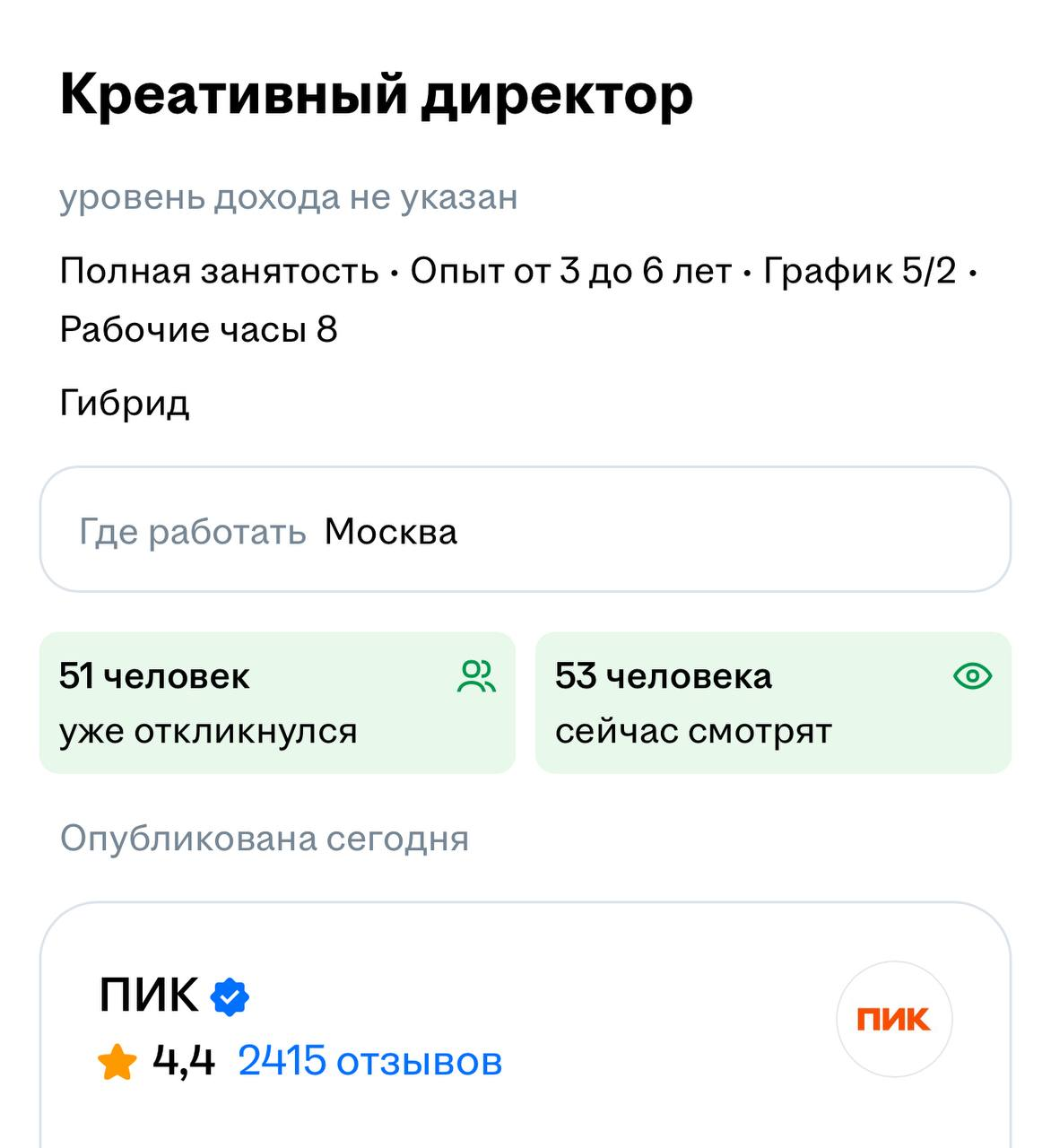Viewport: 1051px width, 1148px height.
Task: Click the Рабочие часы 8 text
Action: click(x=198, y=330)
